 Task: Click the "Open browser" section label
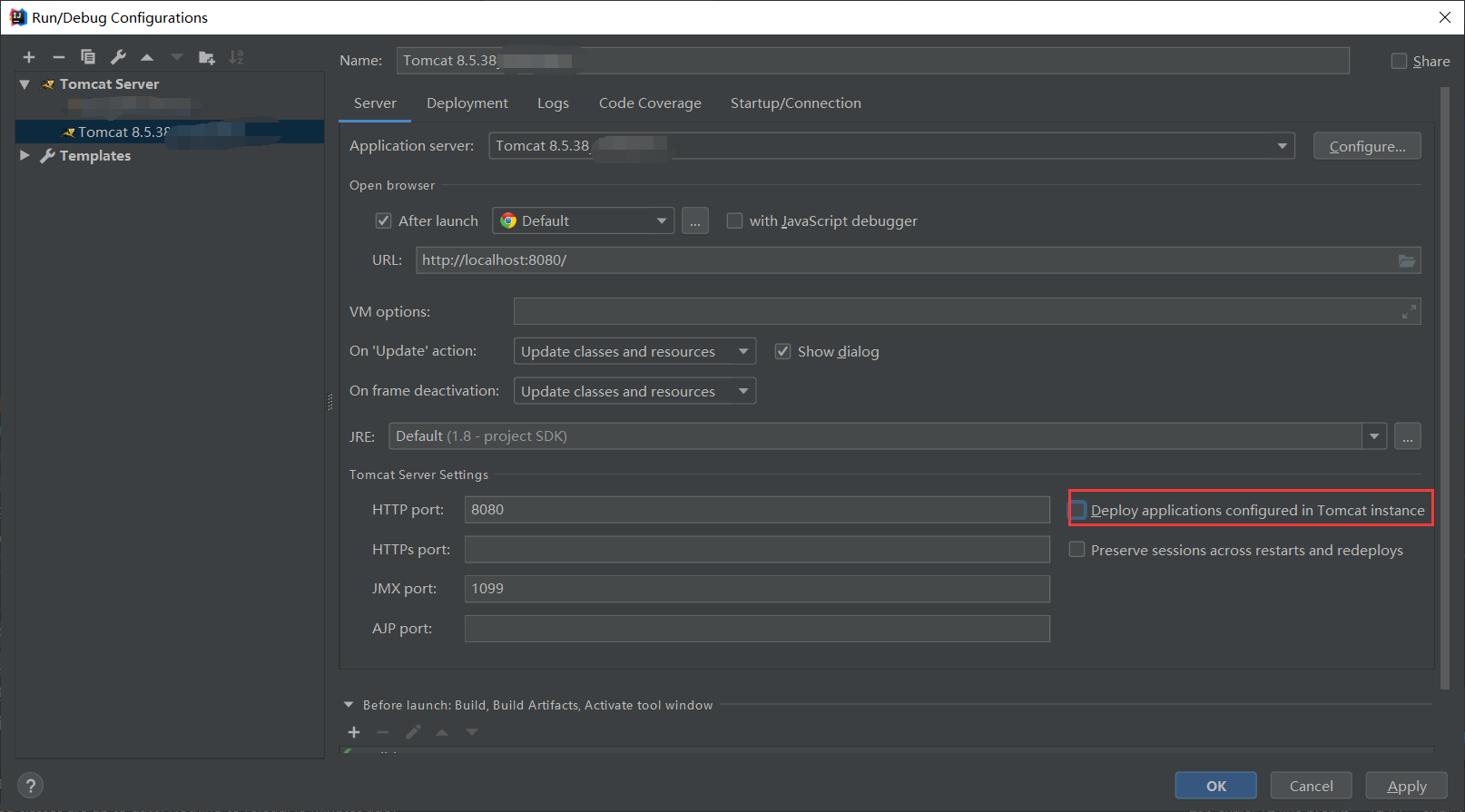coord(392,185)
